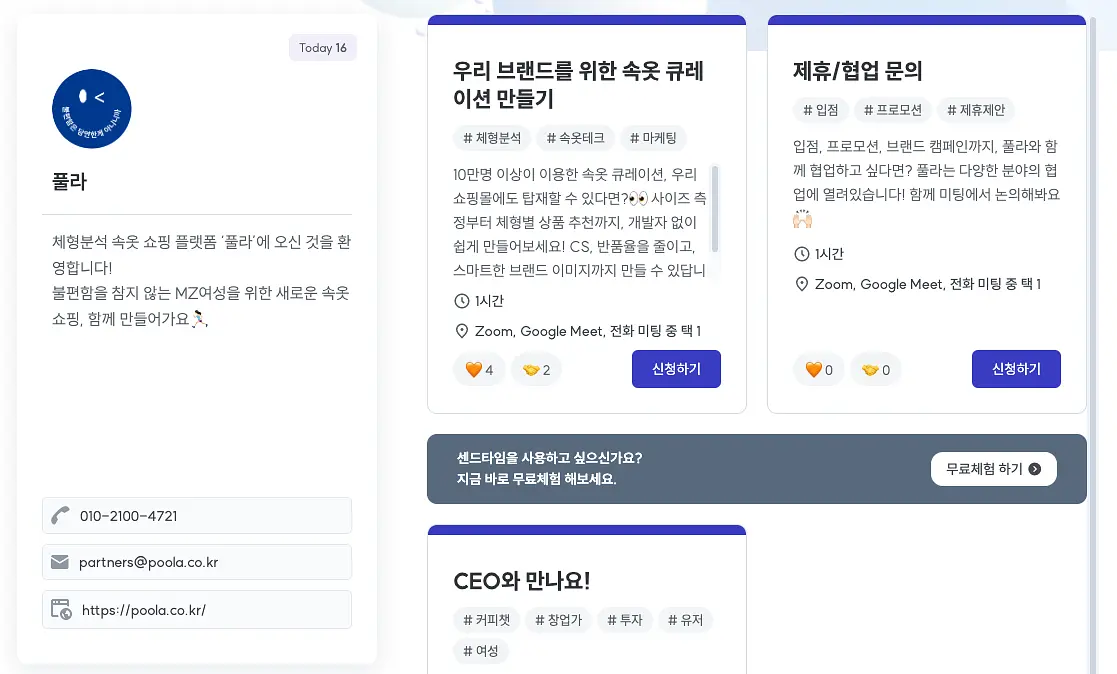
Task: Select the # 커피챗 tag
Action: pos(487,620)
